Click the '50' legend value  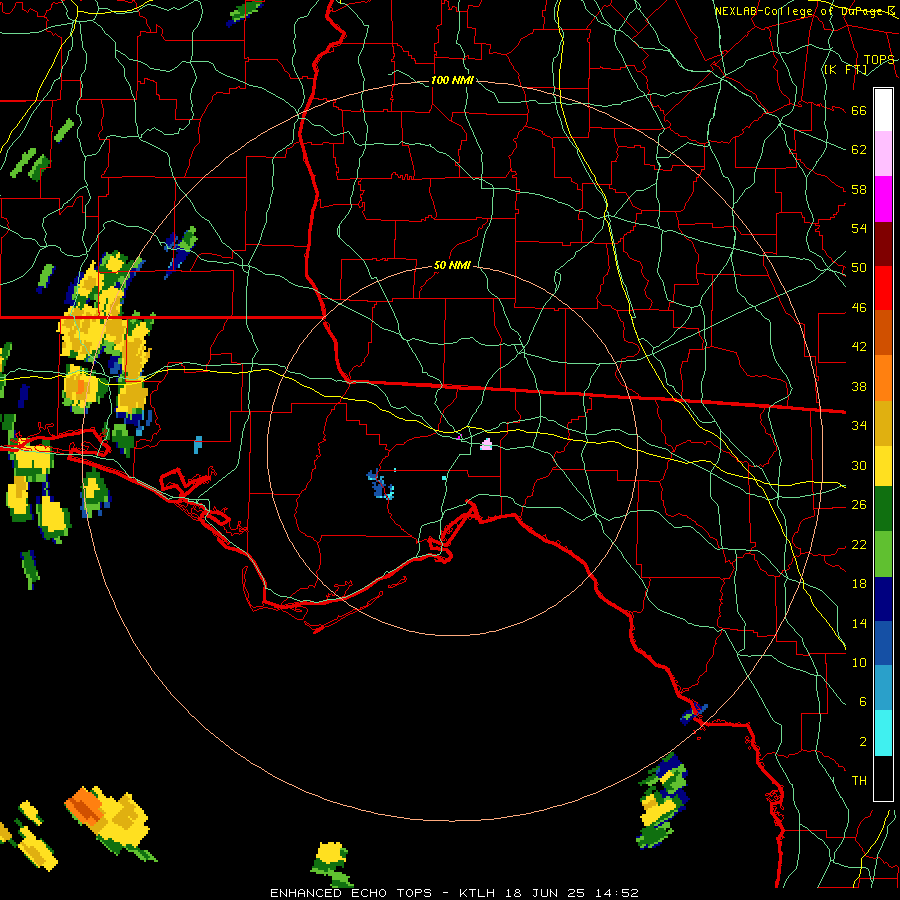click(859, 268)
